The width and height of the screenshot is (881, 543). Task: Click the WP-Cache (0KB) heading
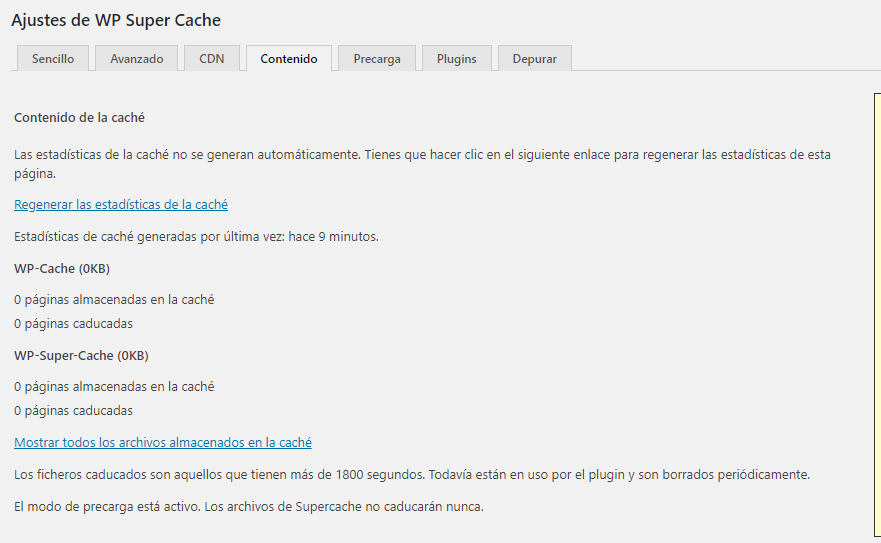62,269
